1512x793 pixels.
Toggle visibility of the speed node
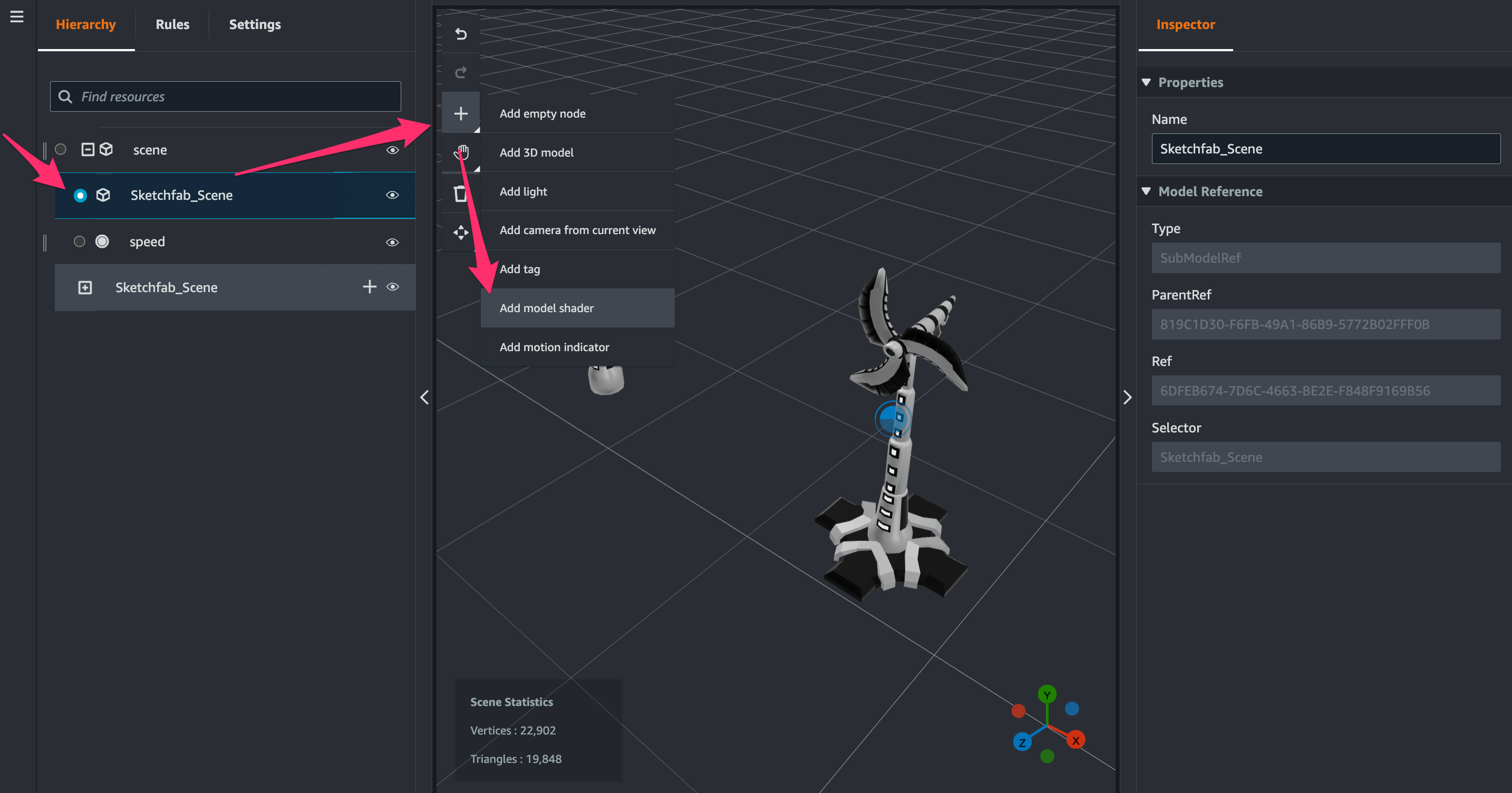[393, 242]
